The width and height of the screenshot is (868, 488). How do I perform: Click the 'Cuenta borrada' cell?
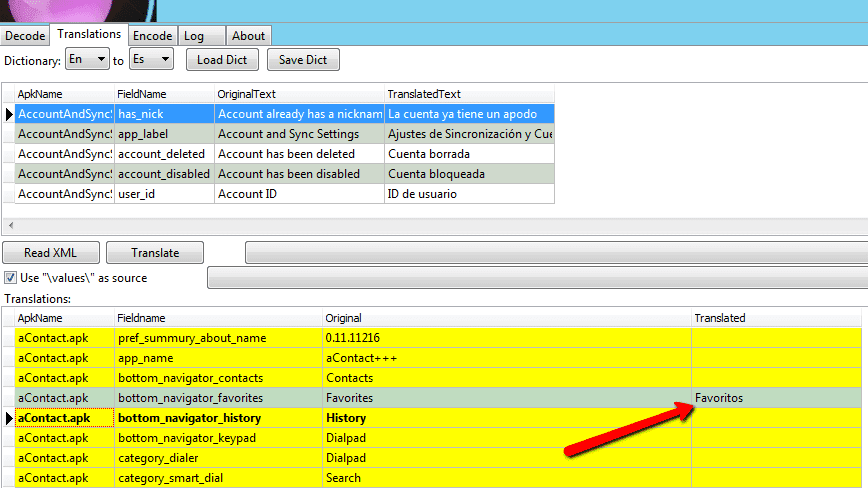[x=469, y=154]
